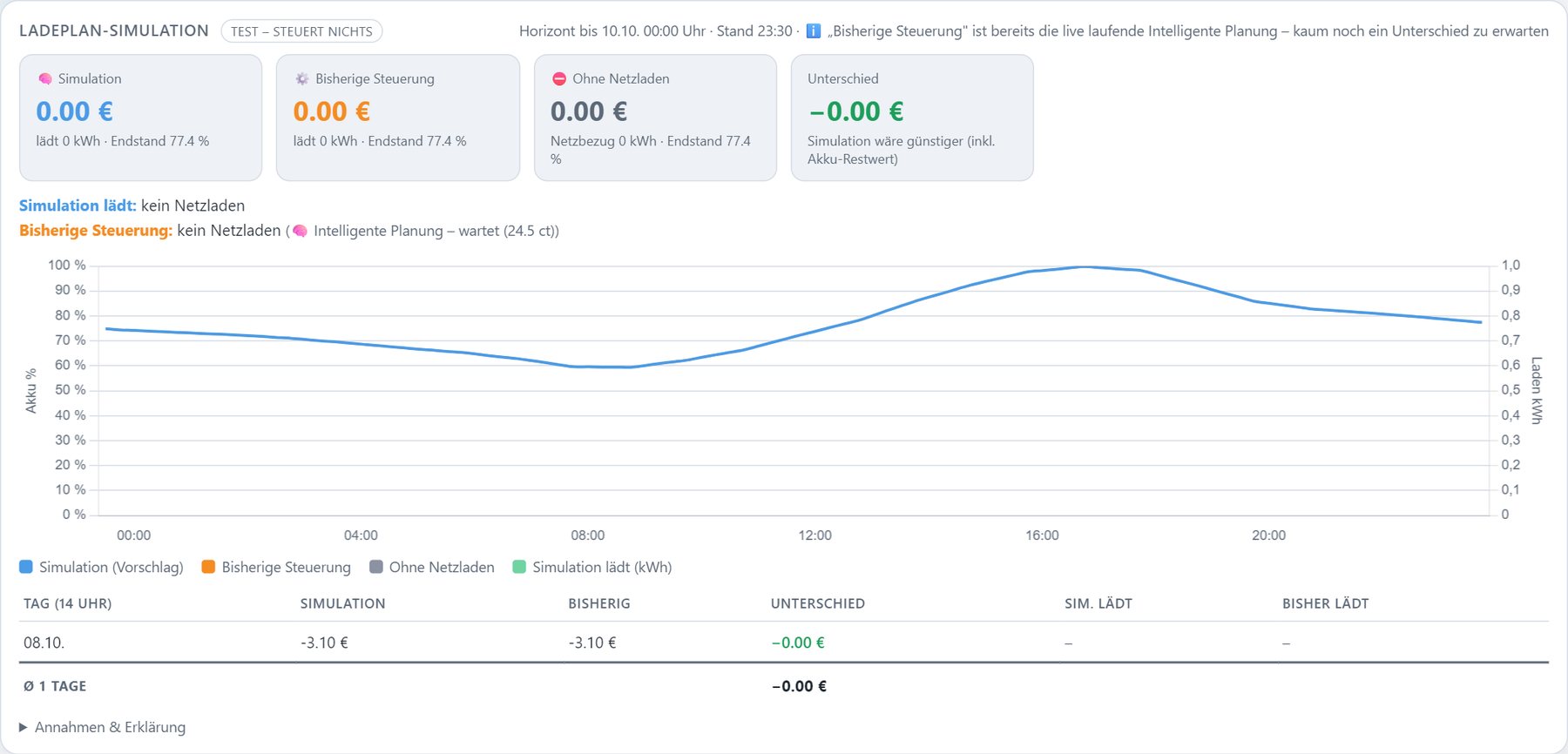1568x754 pixels.
Task: Toggle Simulation lädt (kWh) legend entry
Action: [x=592, y=567]
